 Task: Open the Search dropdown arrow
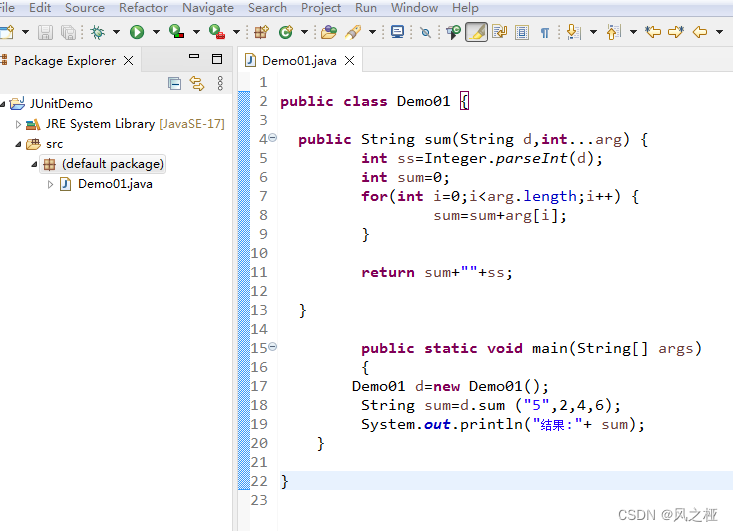pos(372,32)
